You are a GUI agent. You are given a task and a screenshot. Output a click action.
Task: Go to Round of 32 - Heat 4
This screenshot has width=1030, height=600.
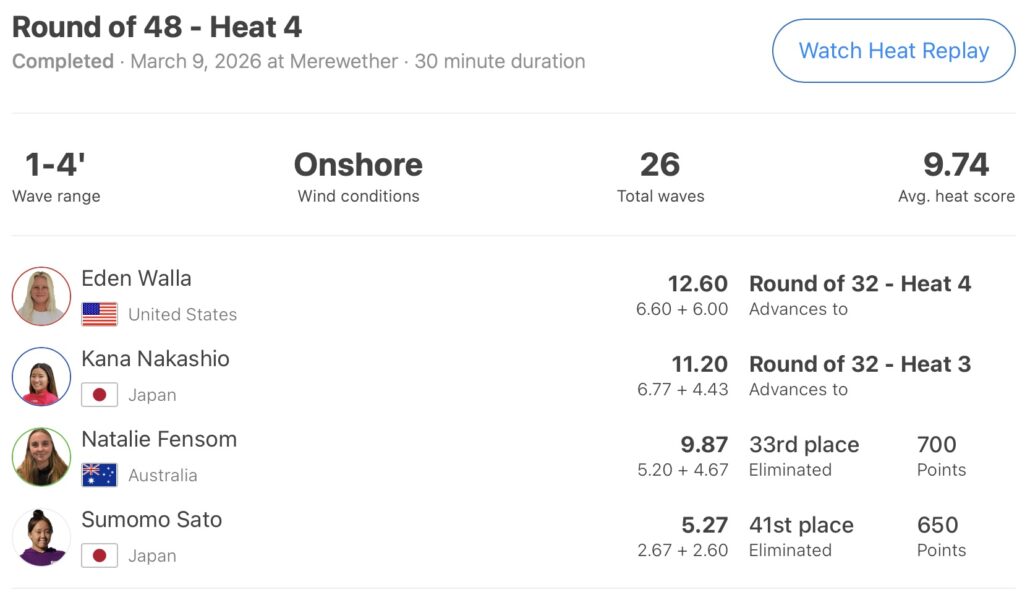pyautogui.click(x=859, y=284)
